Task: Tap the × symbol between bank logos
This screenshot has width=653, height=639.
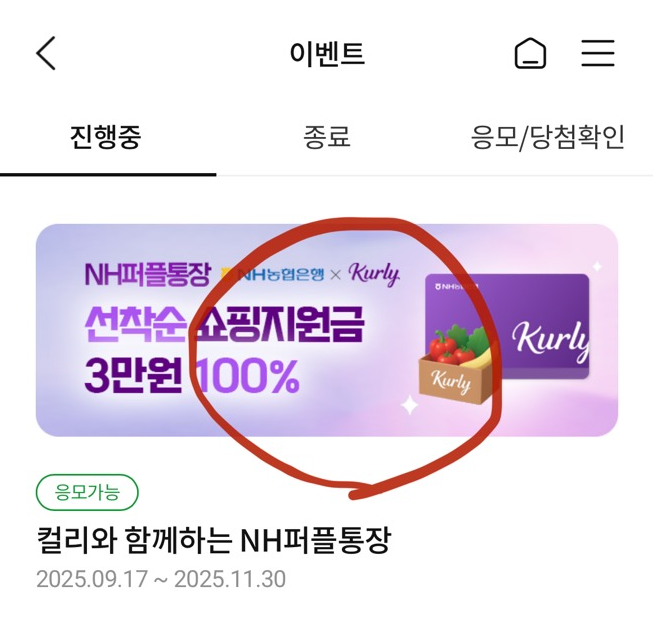Action: 336,275
